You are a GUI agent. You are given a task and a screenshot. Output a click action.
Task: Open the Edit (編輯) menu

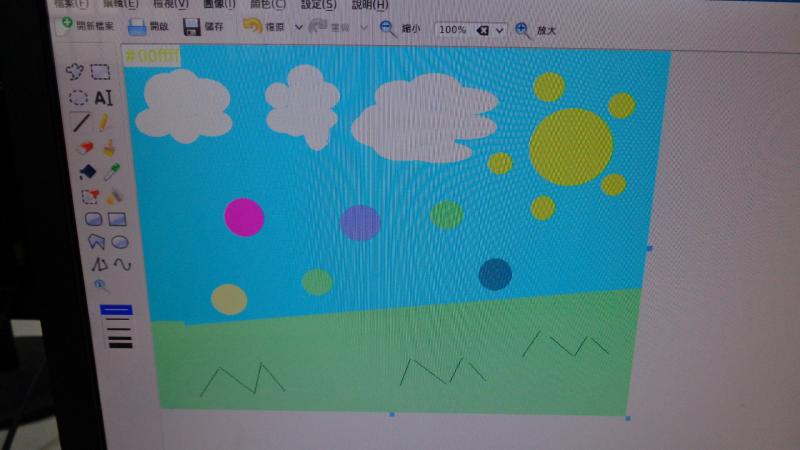coord(120,4)
